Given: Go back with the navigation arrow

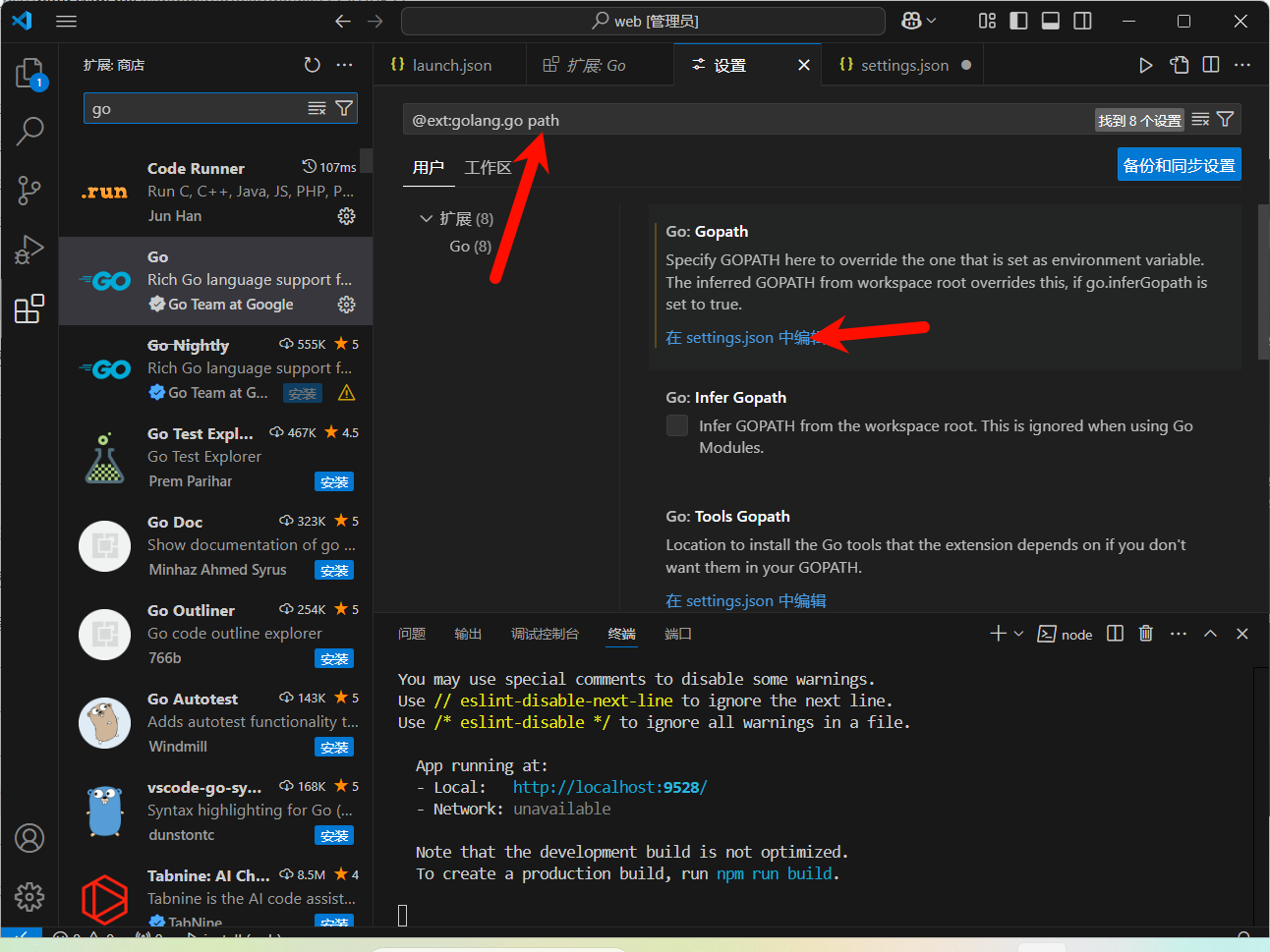Looking at the screenshot, I should tap(342, 21).
